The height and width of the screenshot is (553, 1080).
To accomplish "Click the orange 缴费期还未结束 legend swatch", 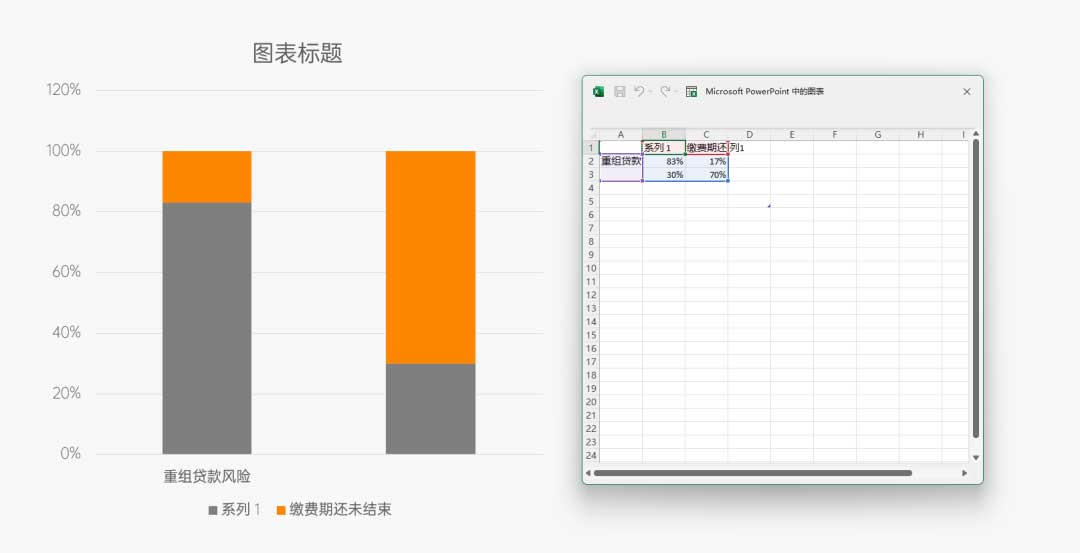I will [281, 510].
